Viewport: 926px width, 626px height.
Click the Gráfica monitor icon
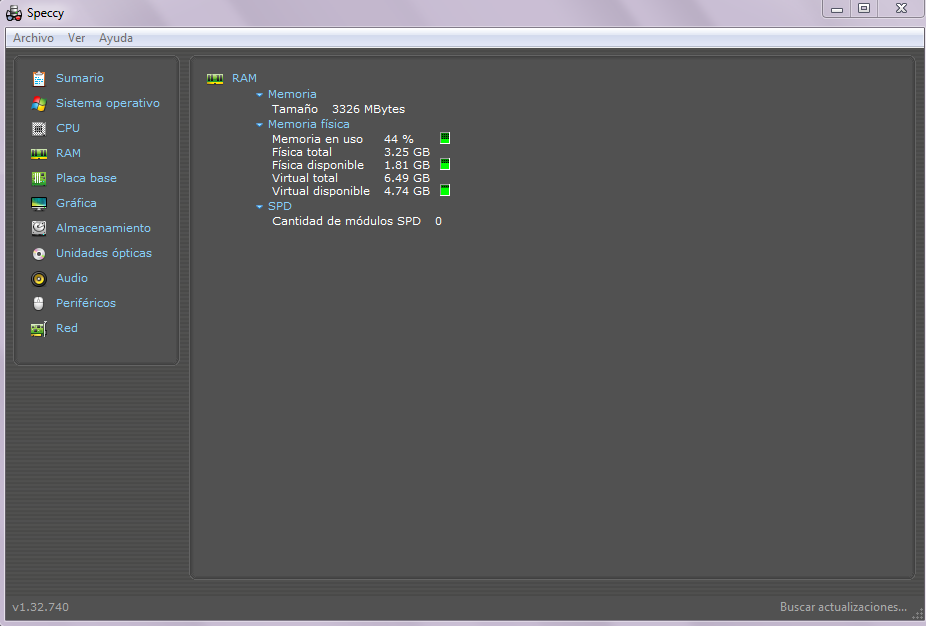coord(39,204)
